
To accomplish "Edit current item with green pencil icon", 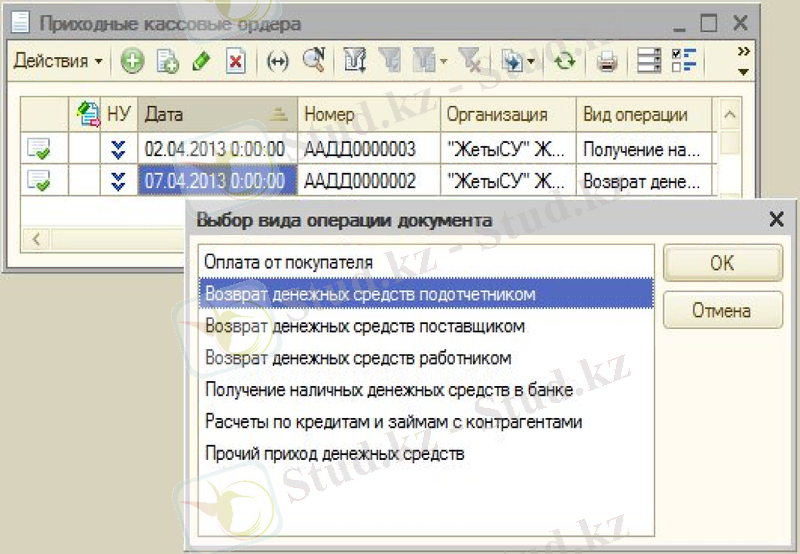I will click(x=201, y=62).
